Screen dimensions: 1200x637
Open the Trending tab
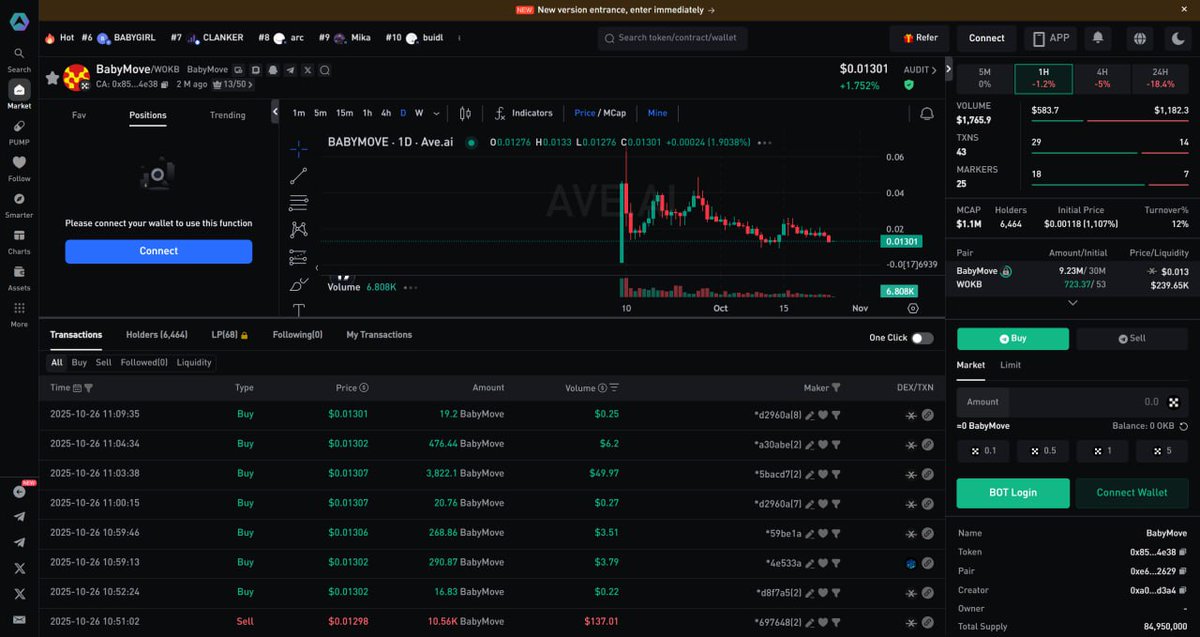click(x=227, y=115)
